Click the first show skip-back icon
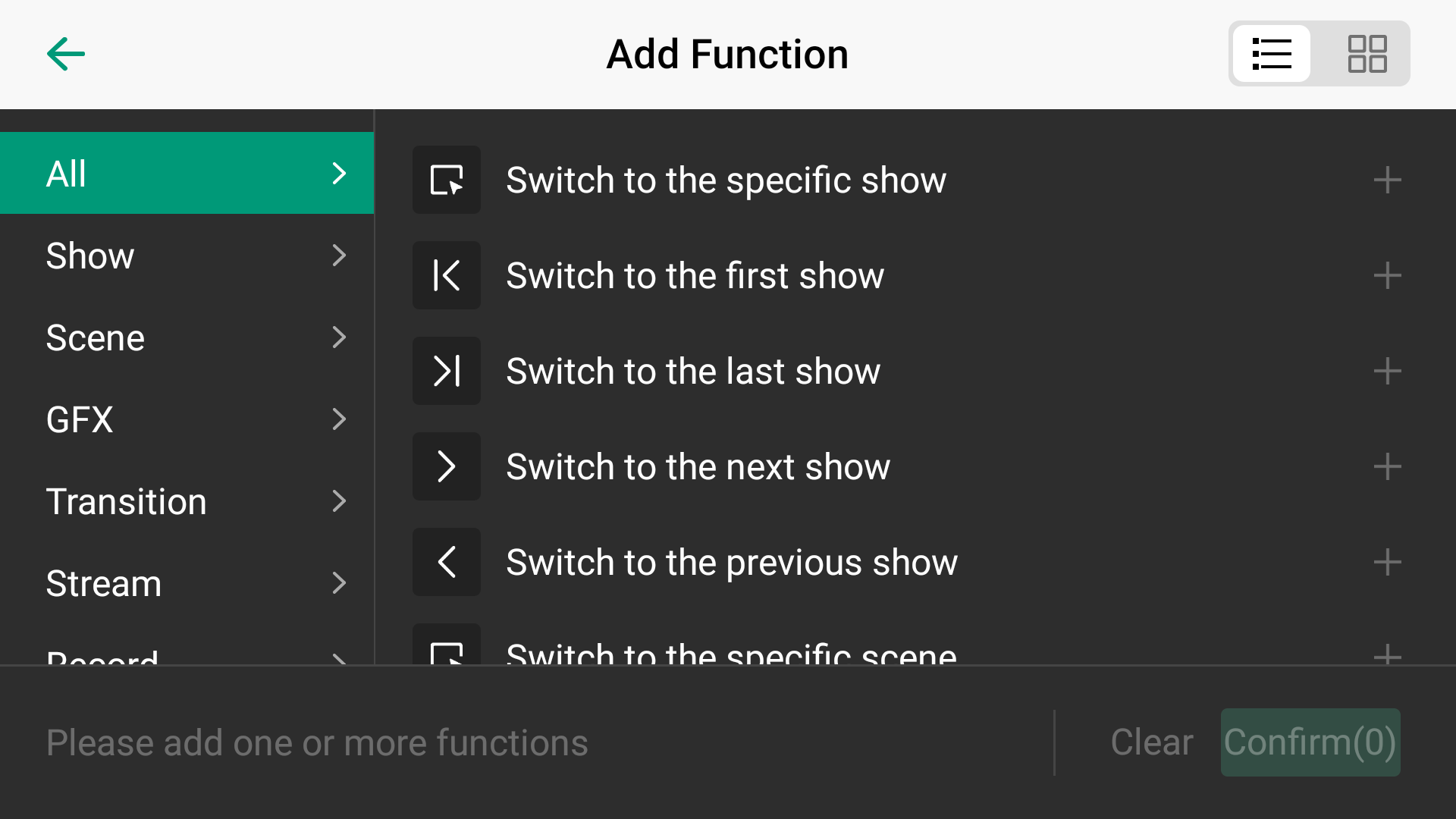This screenshot has height=819, width=1456. coord(447,275)
